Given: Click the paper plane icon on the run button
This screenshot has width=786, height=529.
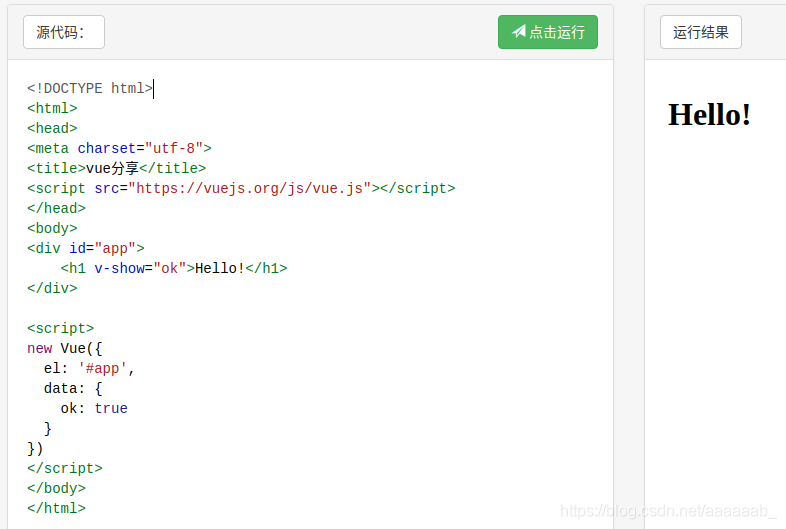Looking at the screenshot, I should pyautogui.click(x=518, y=32).
